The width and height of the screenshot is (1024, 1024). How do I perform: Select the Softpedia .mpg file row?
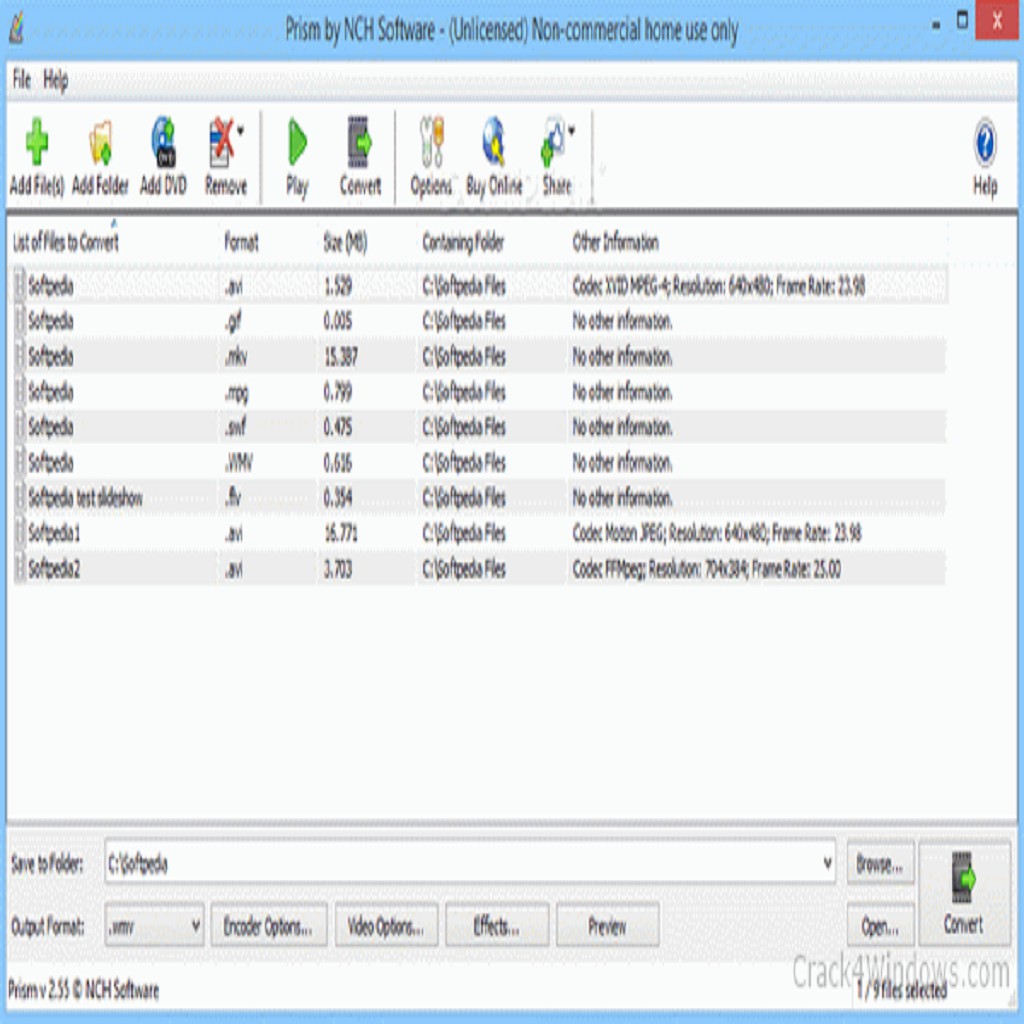479,392
